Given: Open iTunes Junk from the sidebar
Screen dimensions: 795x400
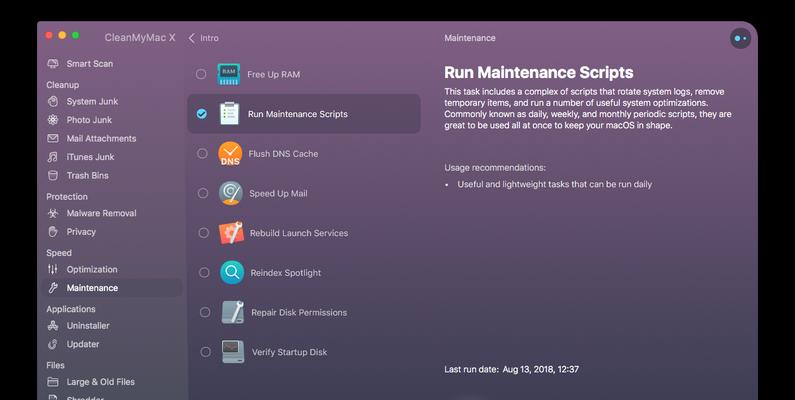Looking at the screenshot, I should (x=90, y=157).
